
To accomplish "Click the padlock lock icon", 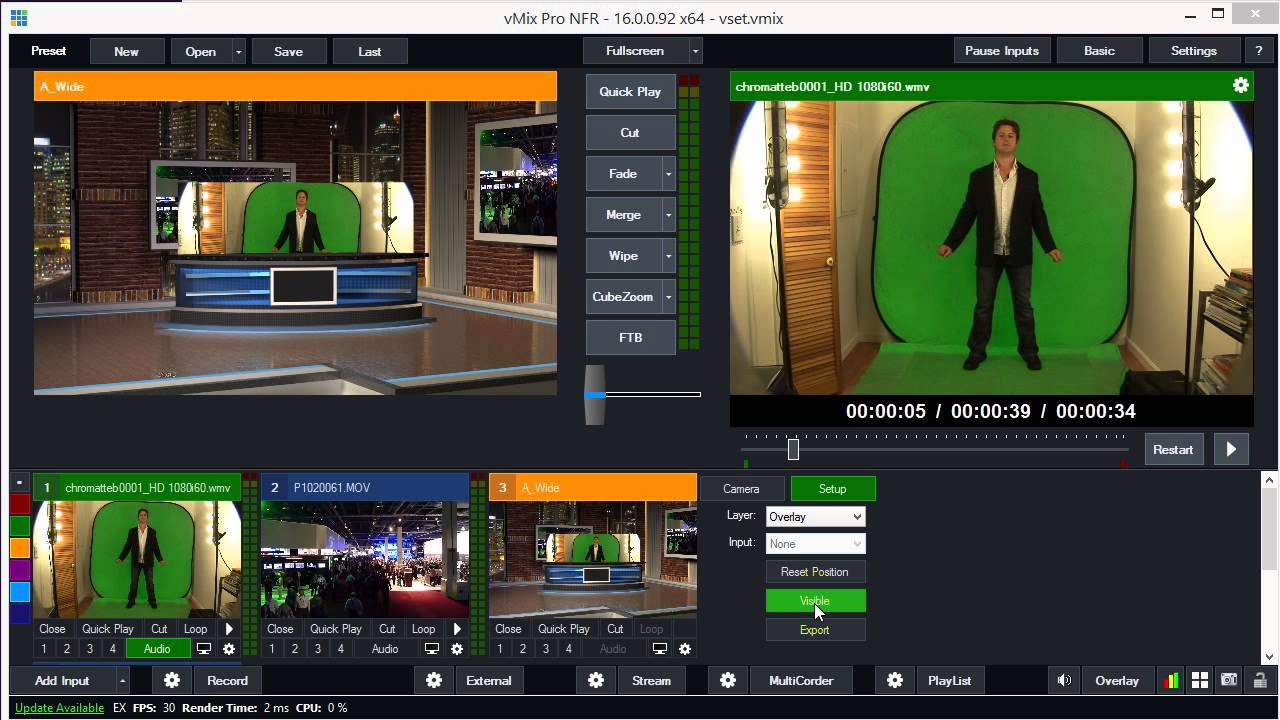I will pos(1259,680).
